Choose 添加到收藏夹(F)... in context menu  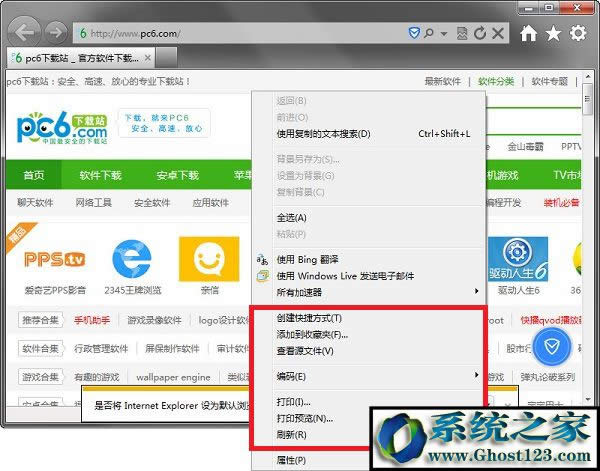312,334
